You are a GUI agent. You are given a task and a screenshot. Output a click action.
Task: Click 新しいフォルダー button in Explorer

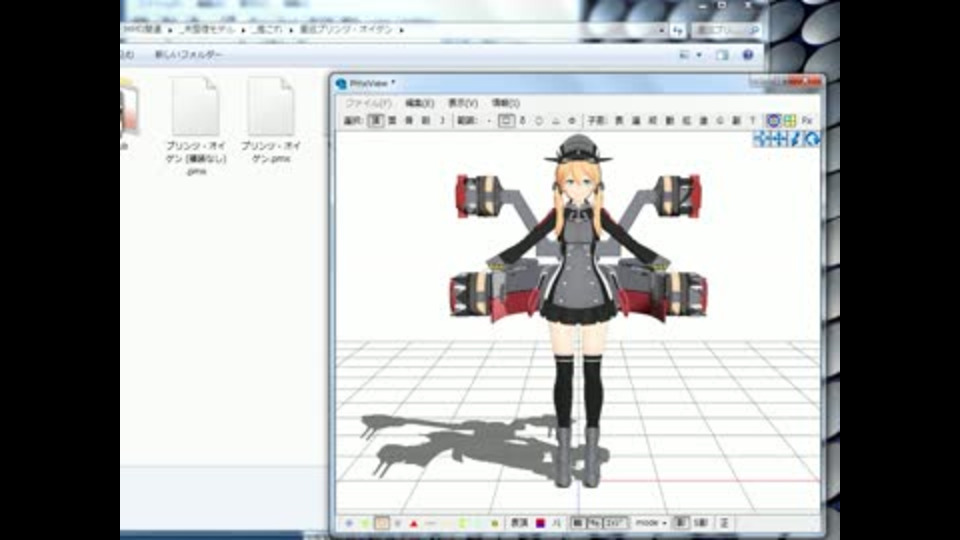(189, 54)
